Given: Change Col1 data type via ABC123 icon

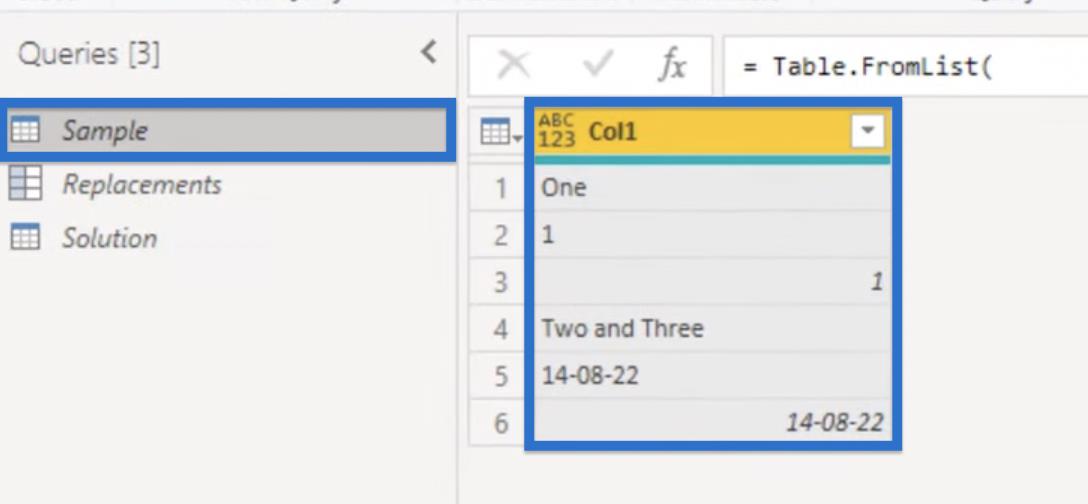Looking at the screenshot, I should 556,131.
